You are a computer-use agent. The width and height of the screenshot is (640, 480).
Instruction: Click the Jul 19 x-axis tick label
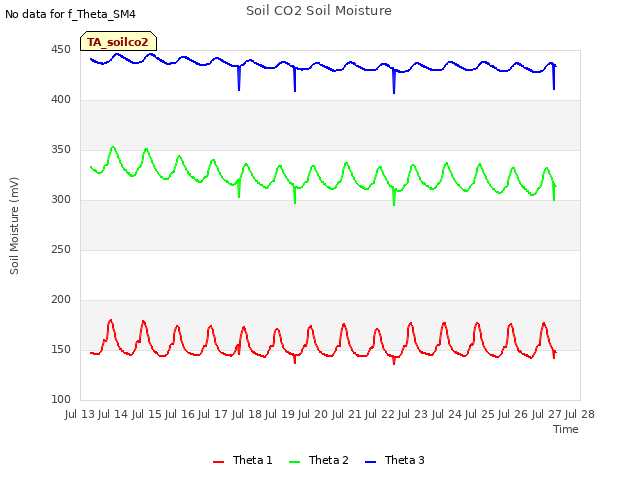pyautogui.click(x=280, y=414)
